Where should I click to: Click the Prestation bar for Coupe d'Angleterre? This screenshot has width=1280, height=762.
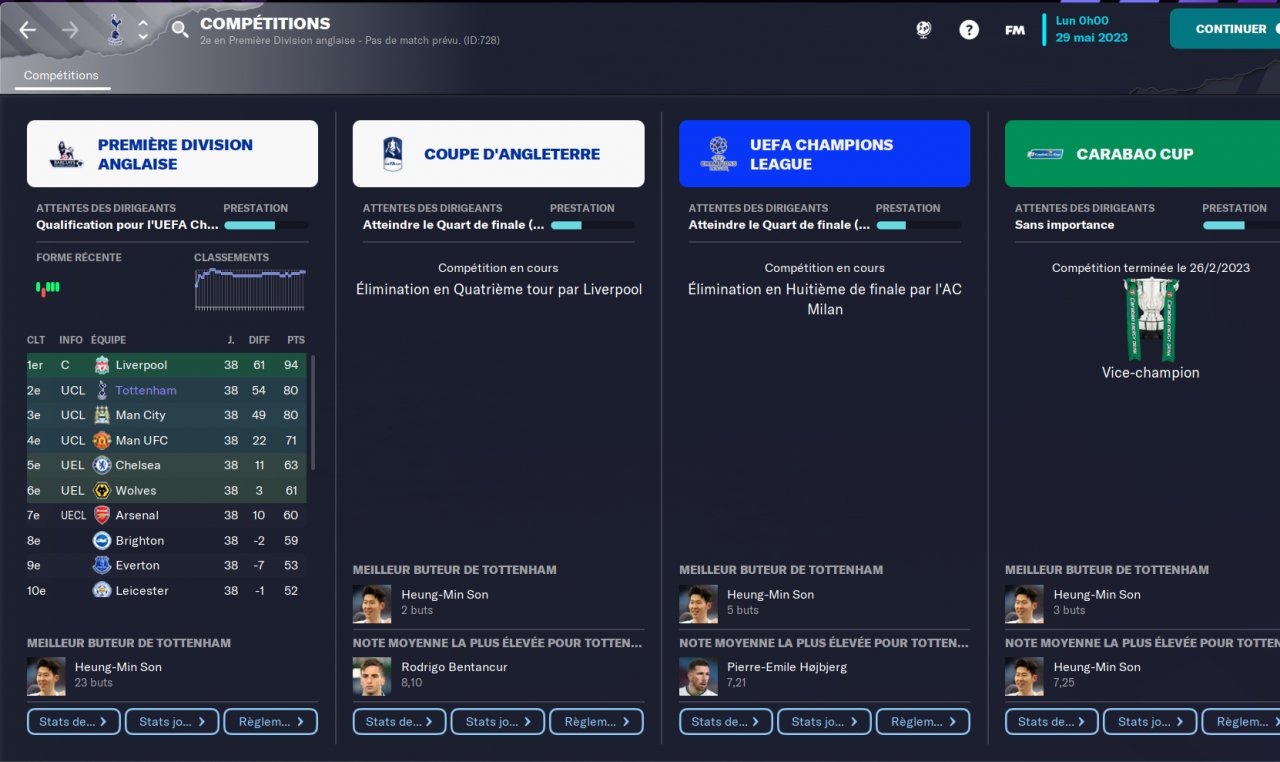pyautogui.click(x=592, y=226)
